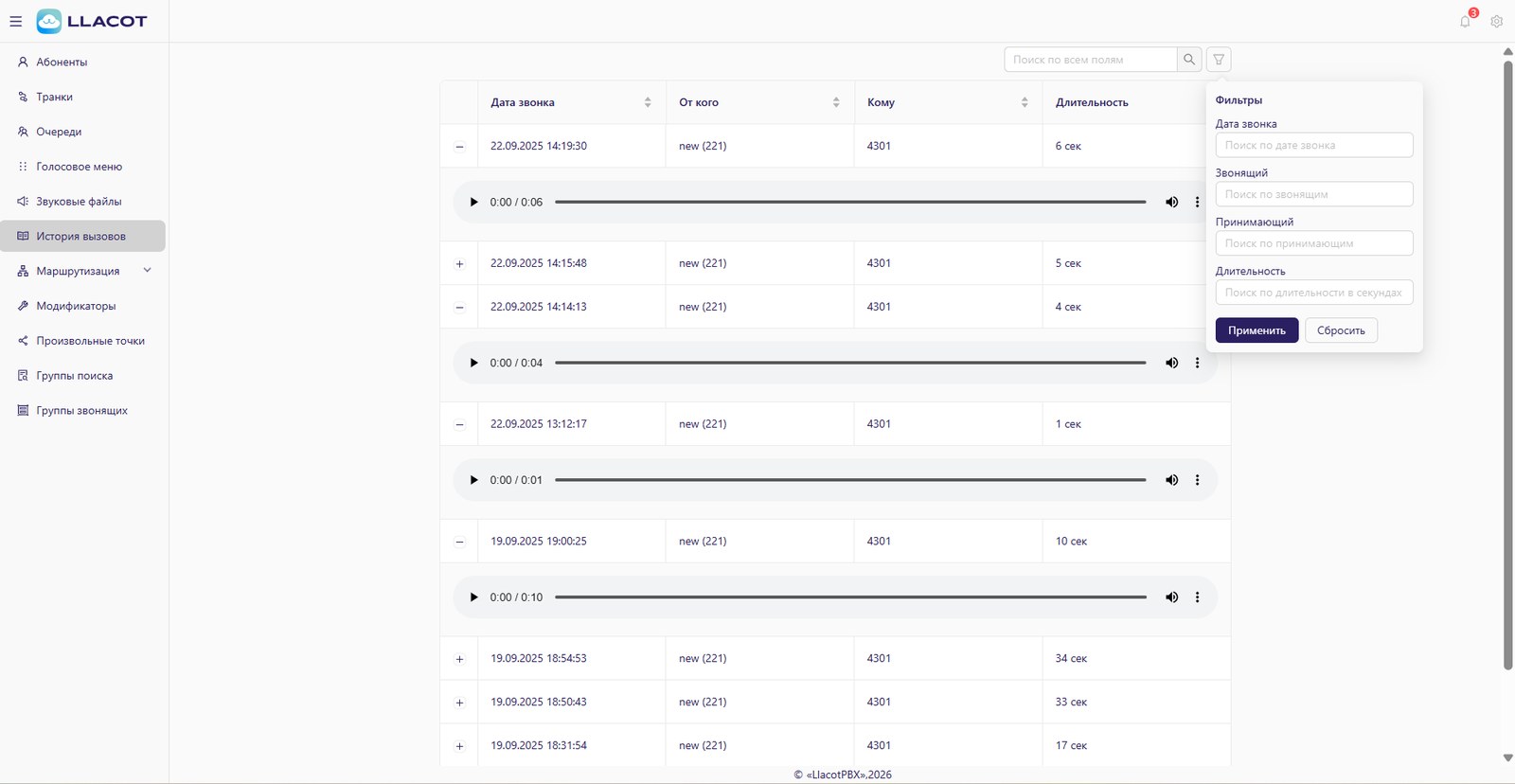1515x784 pixels.
Task: Mute audio of the 0:04 recording
Action: (x=1172, y=363)
